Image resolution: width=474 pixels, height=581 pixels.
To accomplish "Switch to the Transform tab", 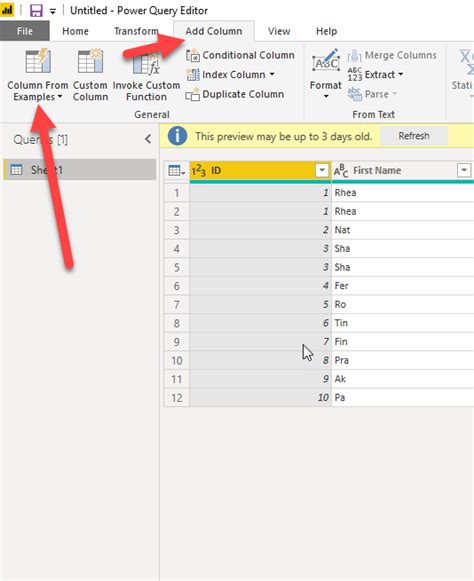I will 136,31.
